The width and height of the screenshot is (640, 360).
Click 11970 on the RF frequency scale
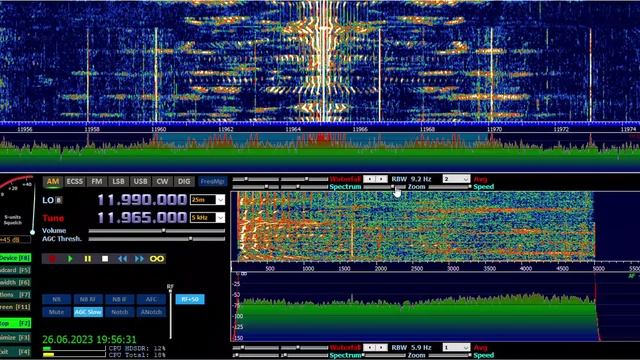click(494, 129)
